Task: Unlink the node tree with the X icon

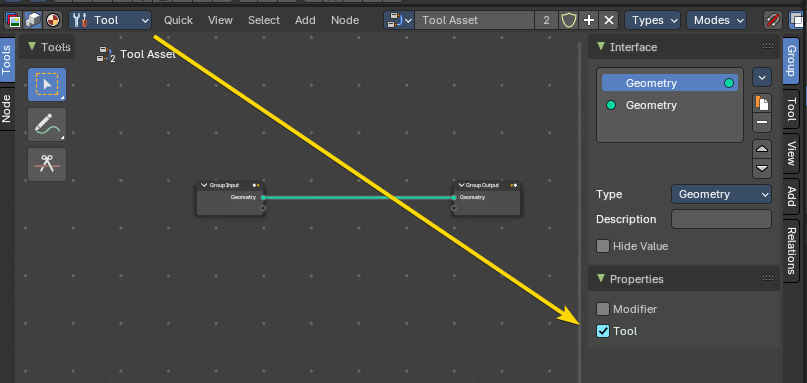Action: click(609, 21)
